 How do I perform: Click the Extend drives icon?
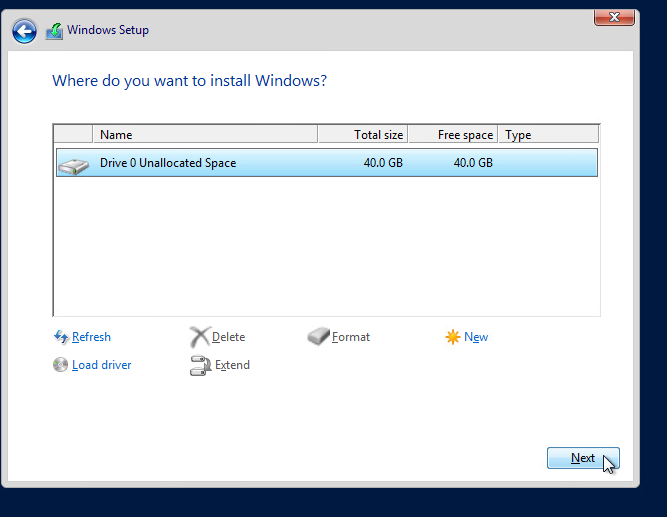coord(200,366)
